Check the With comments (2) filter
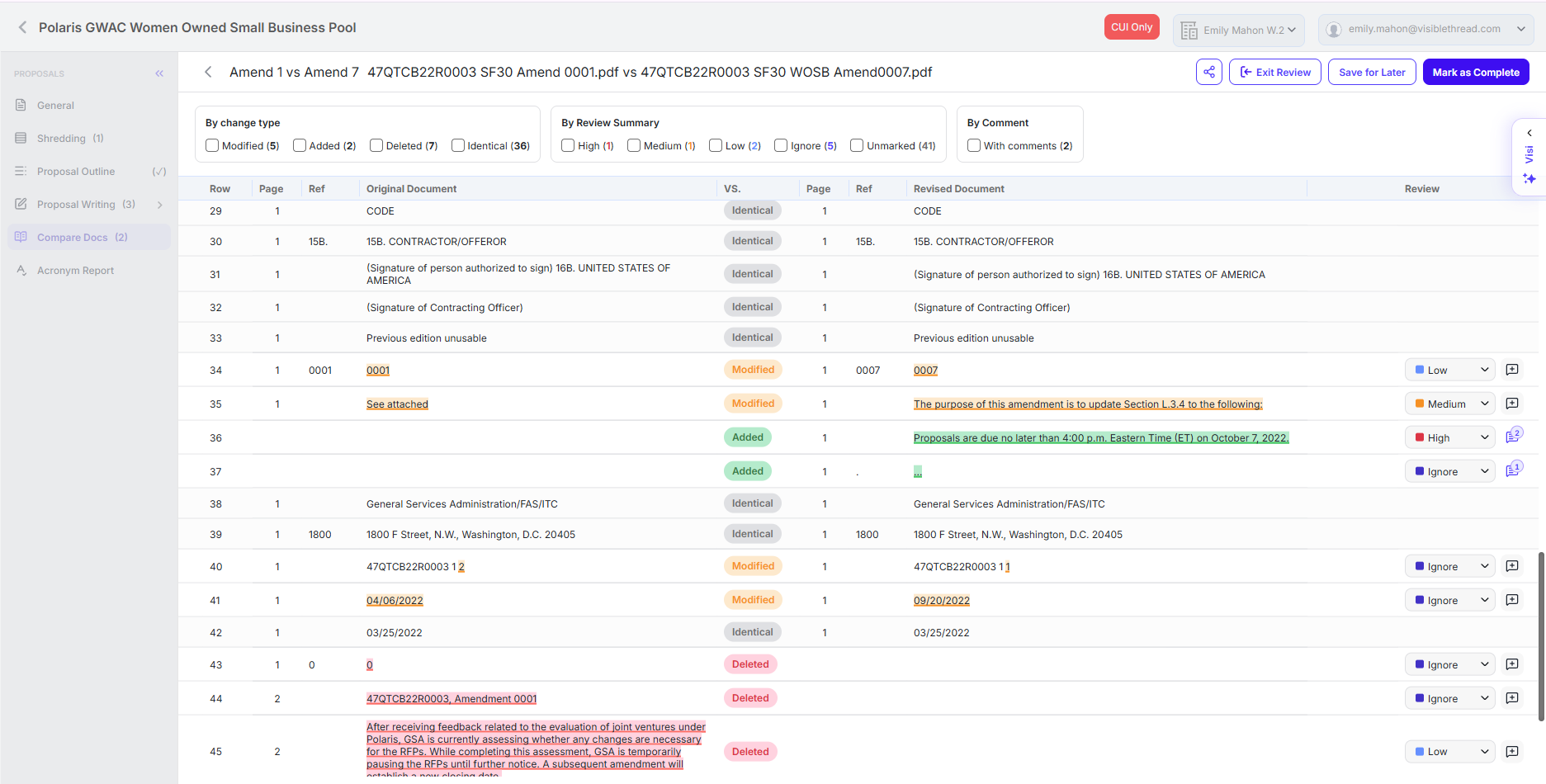This screenshot has width=1546, height=784. [x=974, y=145]
